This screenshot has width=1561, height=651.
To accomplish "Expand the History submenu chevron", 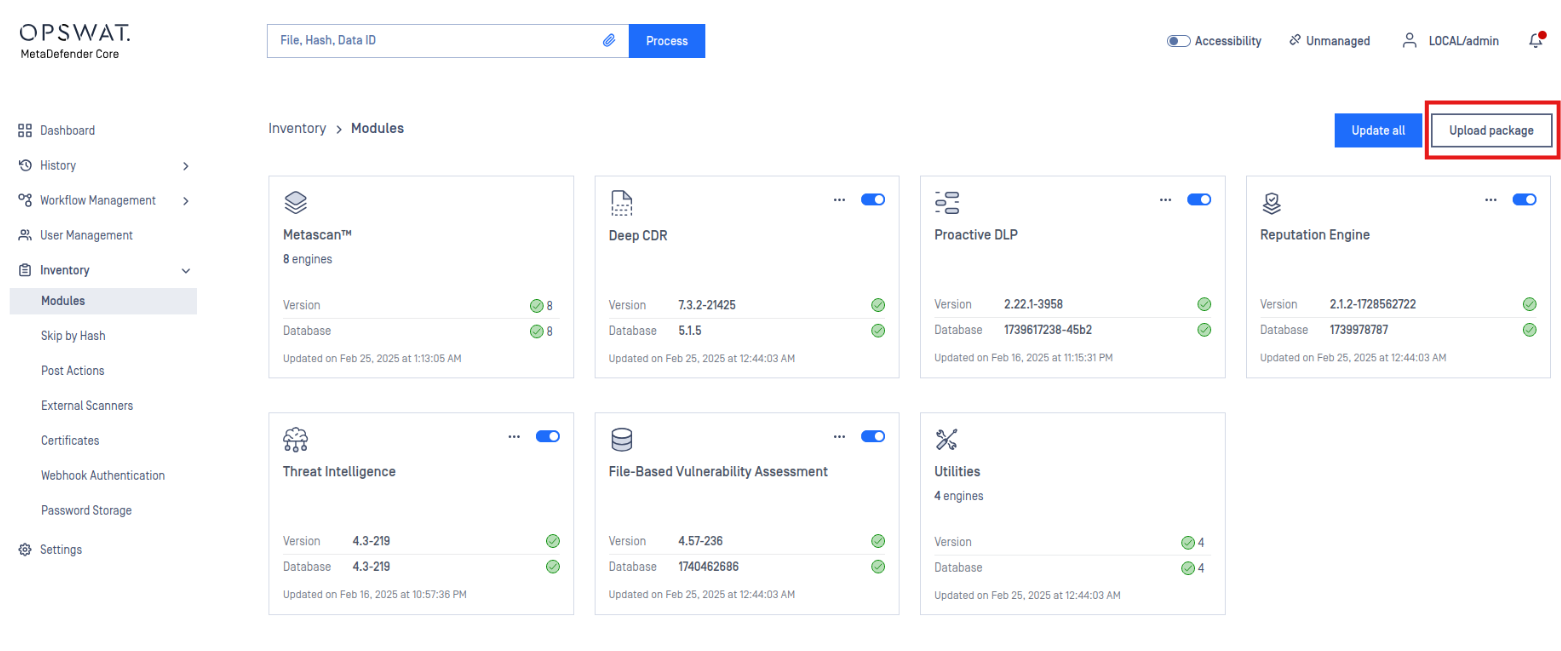I will (186, 166).
